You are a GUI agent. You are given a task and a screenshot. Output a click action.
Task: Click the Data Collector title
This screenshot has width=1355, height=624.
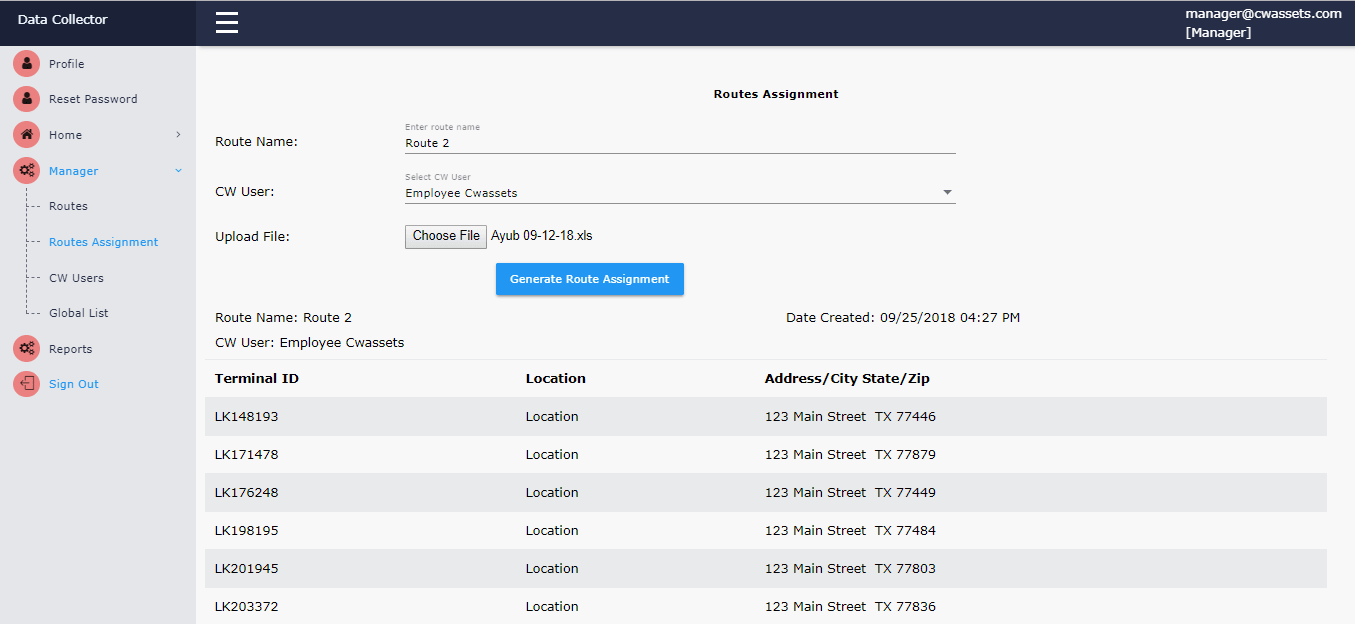(63, 20)
